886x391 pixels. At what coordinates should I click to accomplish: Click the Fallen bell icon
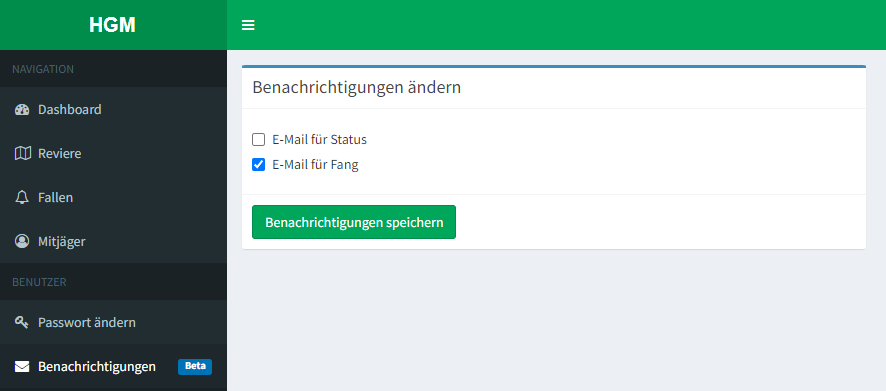[x=22, y=197]
